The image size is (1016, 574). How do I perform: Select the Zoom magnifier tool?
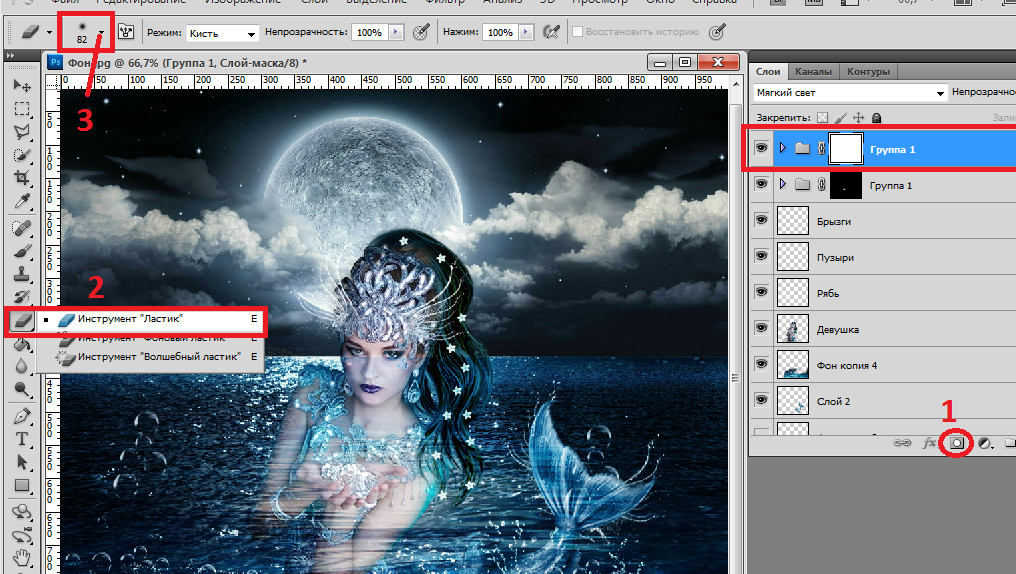click(x=21, y=389)
